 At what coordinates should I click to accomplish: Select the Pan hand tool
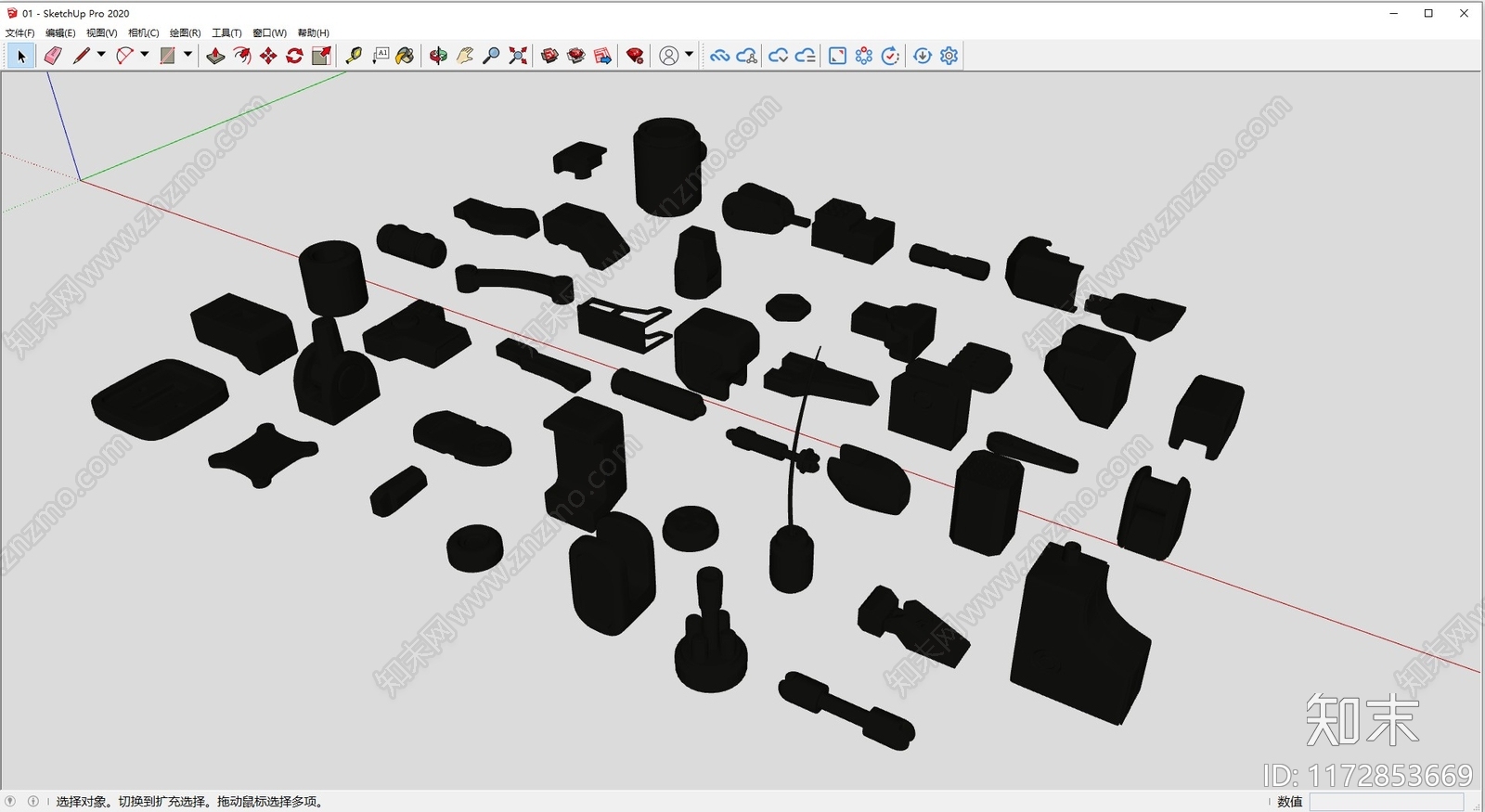click(465, 56)
